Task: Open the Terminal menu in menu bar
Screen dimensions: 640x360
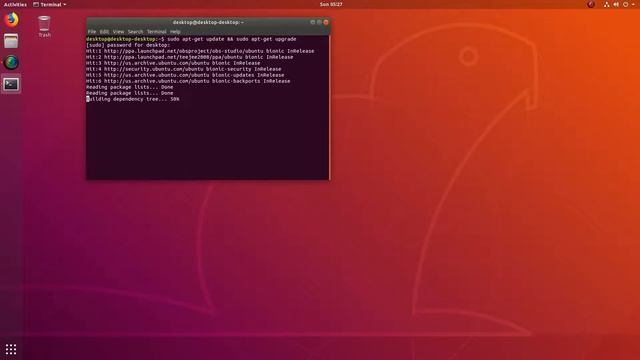Action: coord(156,31)
